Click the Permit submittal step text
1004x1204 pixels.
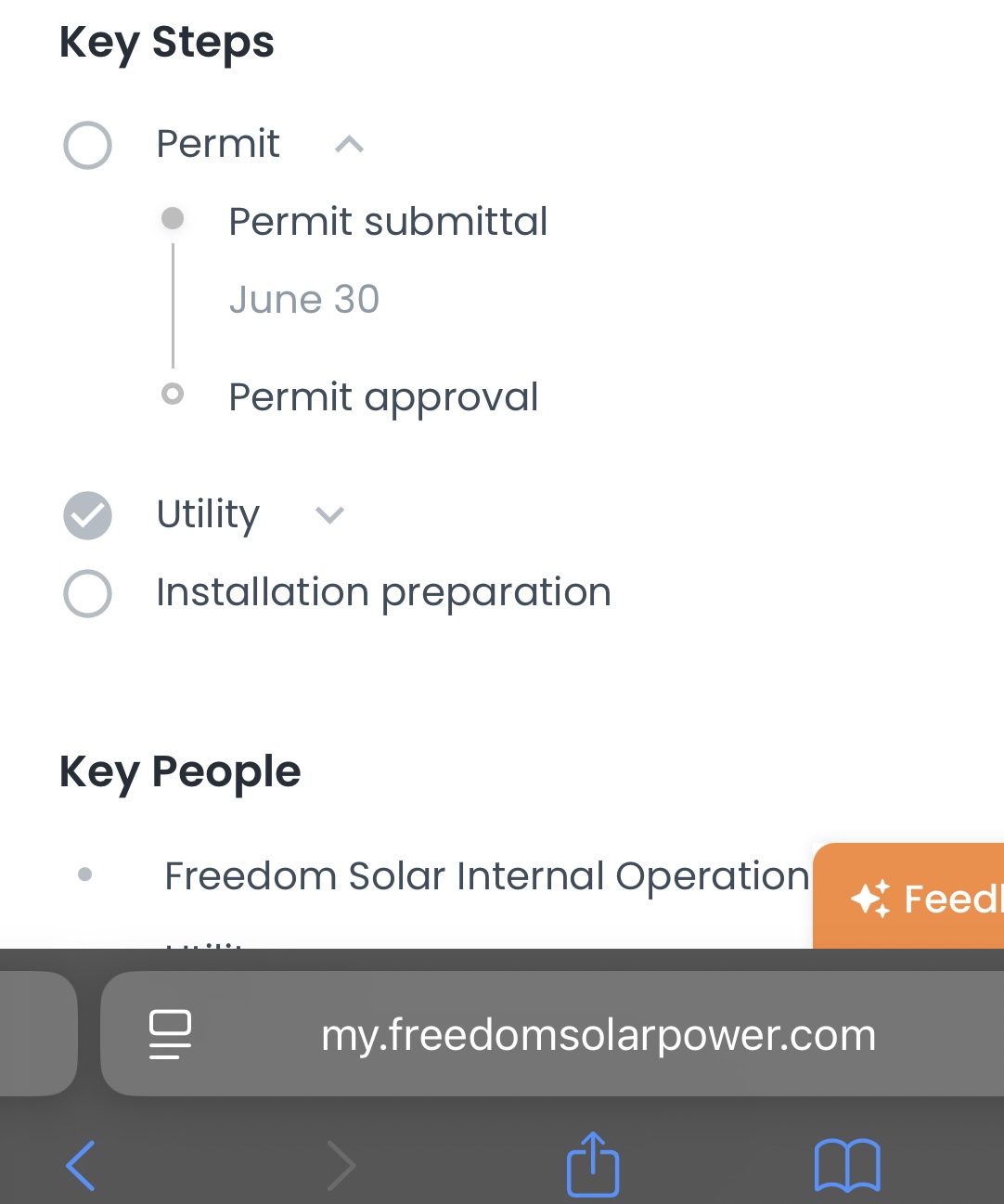coord(388,222)
